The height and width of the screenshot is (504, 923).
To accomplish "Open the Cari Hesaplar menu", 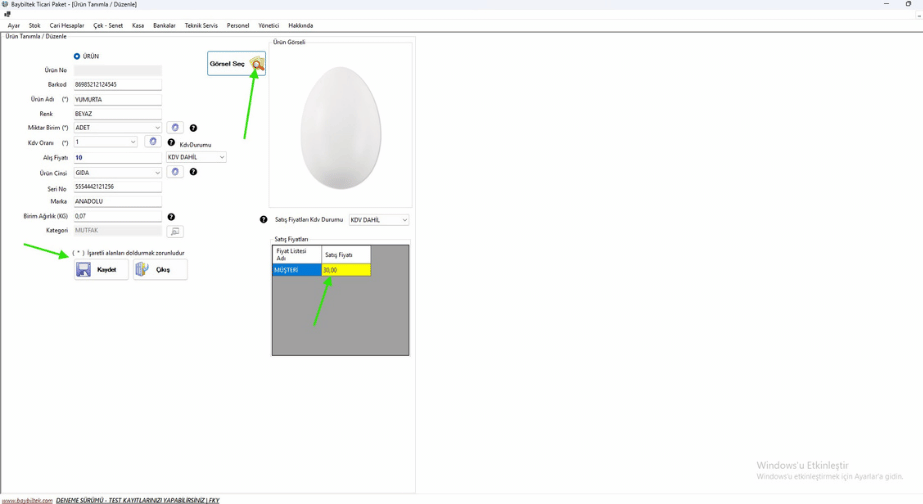I will coord(67,25).
